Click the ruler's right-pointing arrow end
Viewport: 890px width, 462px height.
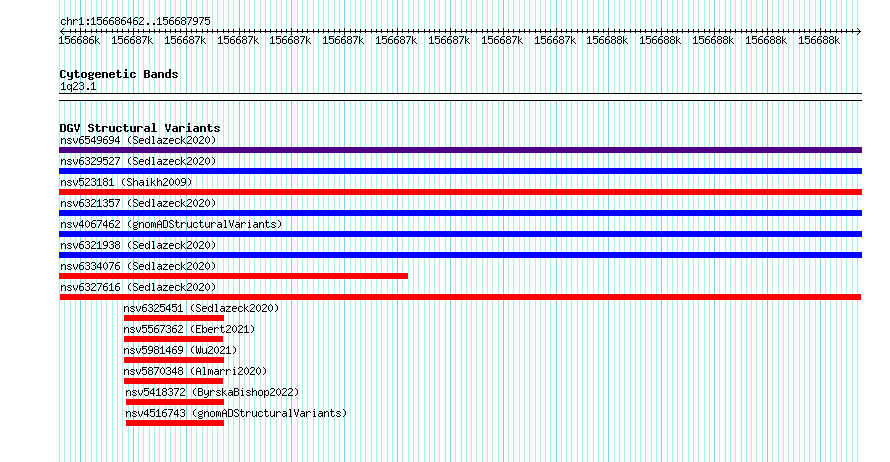point(858,31)
